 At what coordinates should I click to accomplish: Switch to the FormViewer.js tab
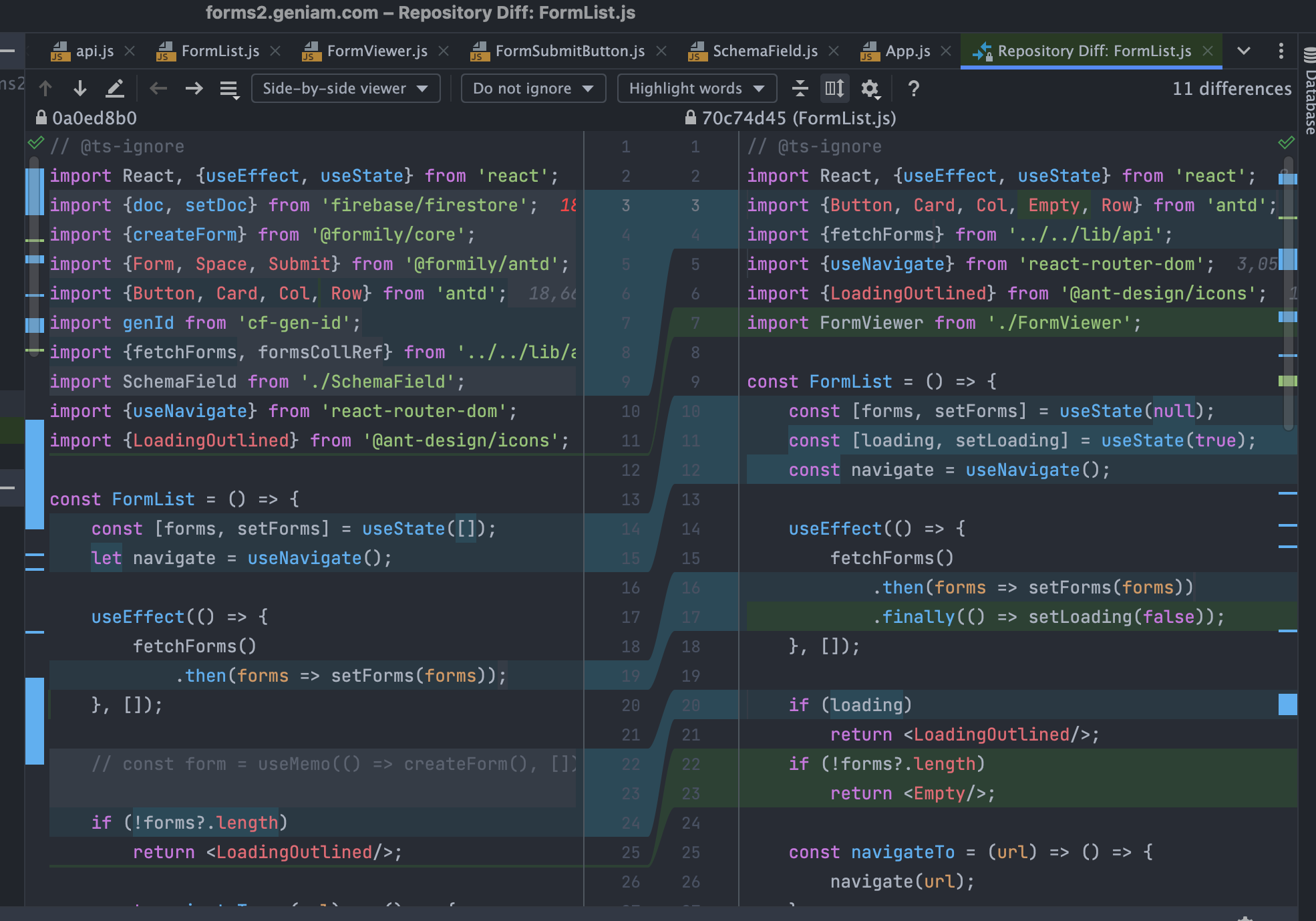tap(376, 51)
